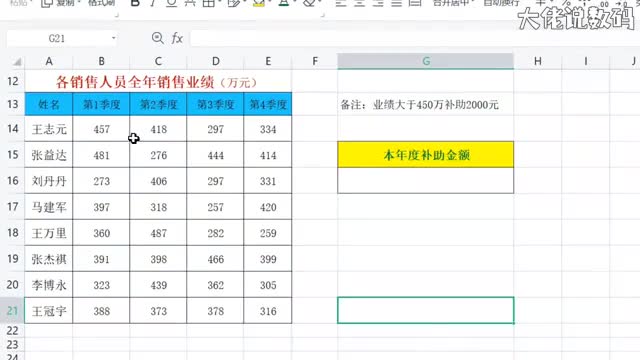The image size is (640, 360).
Task: Open the name box dropdown arrow
Action: tap(113, 38)
